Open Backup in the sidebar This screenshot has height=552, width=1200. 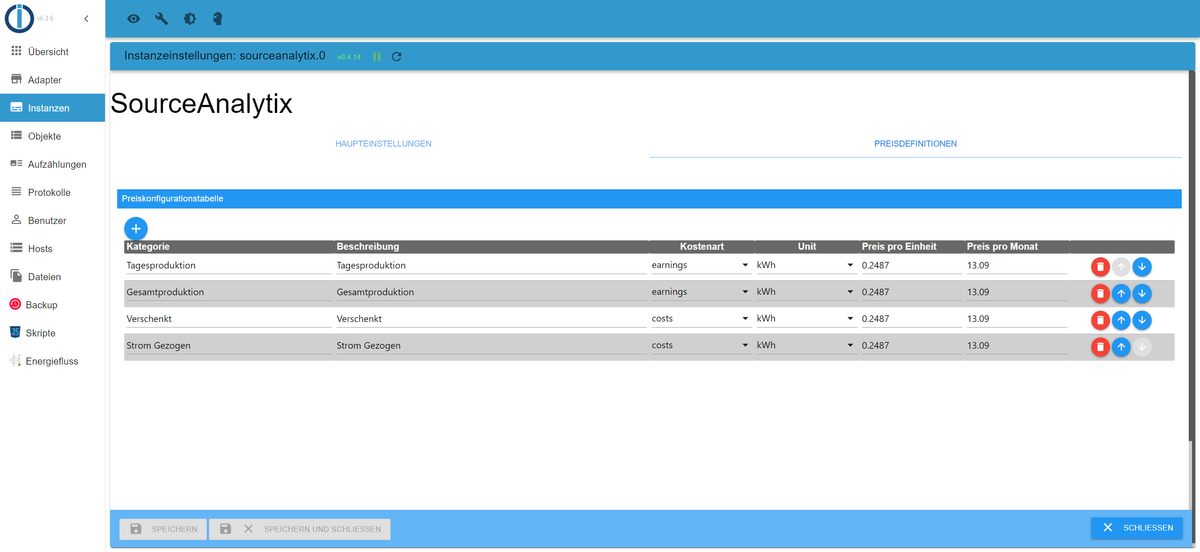52,304
